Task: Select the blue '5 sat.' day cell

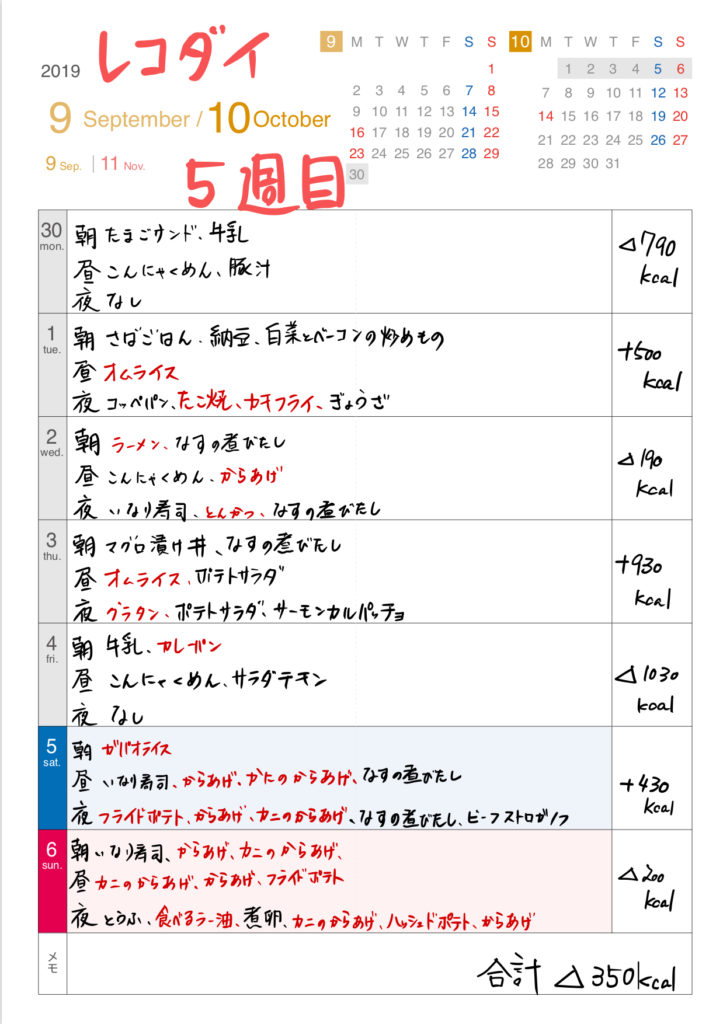Action: pos(52,778)
